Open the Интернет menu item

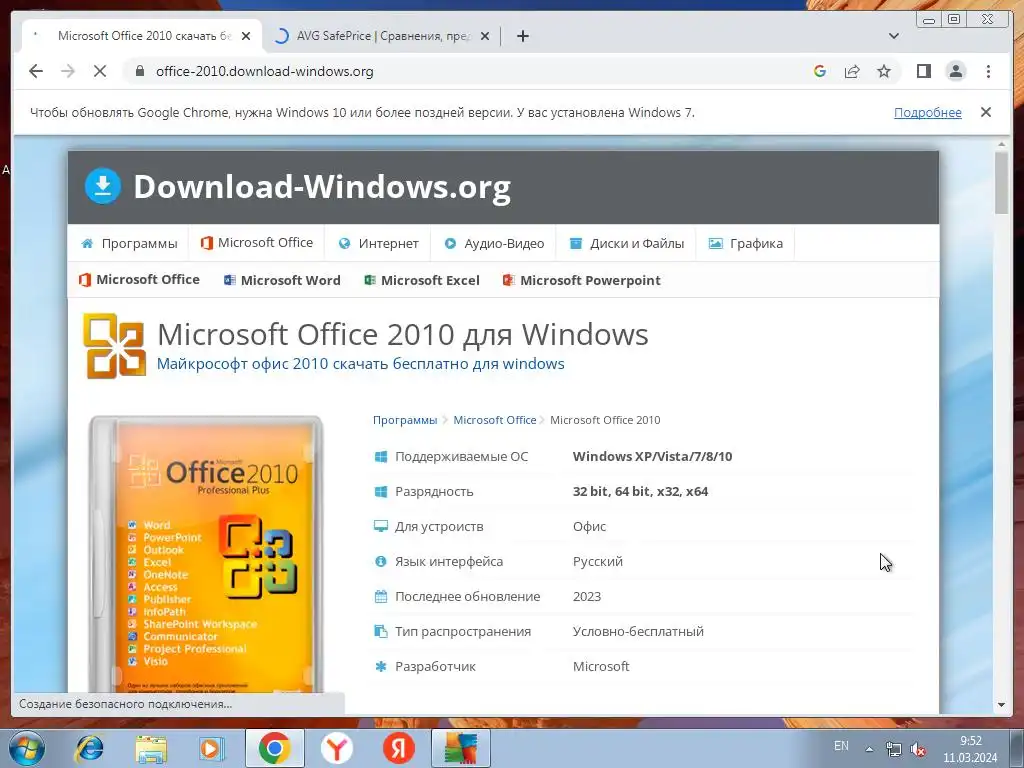click(378, 243)
